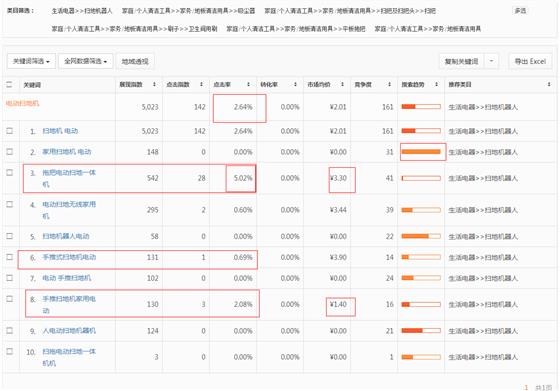Check the box for keyword row 5
The width and height of the screenshot is (560, 391).
(10, 236)
